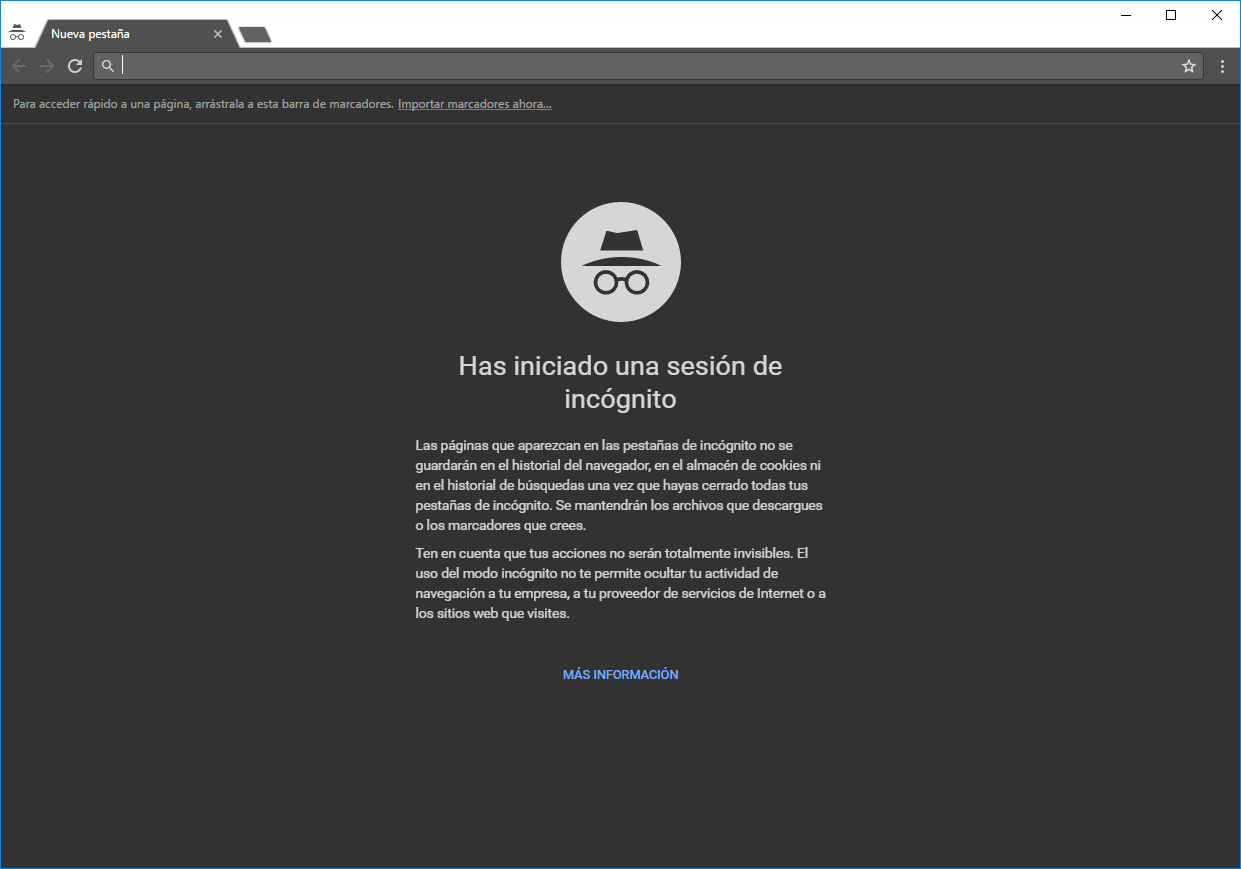Click Importar marcadores ahora link

point(475,104)
